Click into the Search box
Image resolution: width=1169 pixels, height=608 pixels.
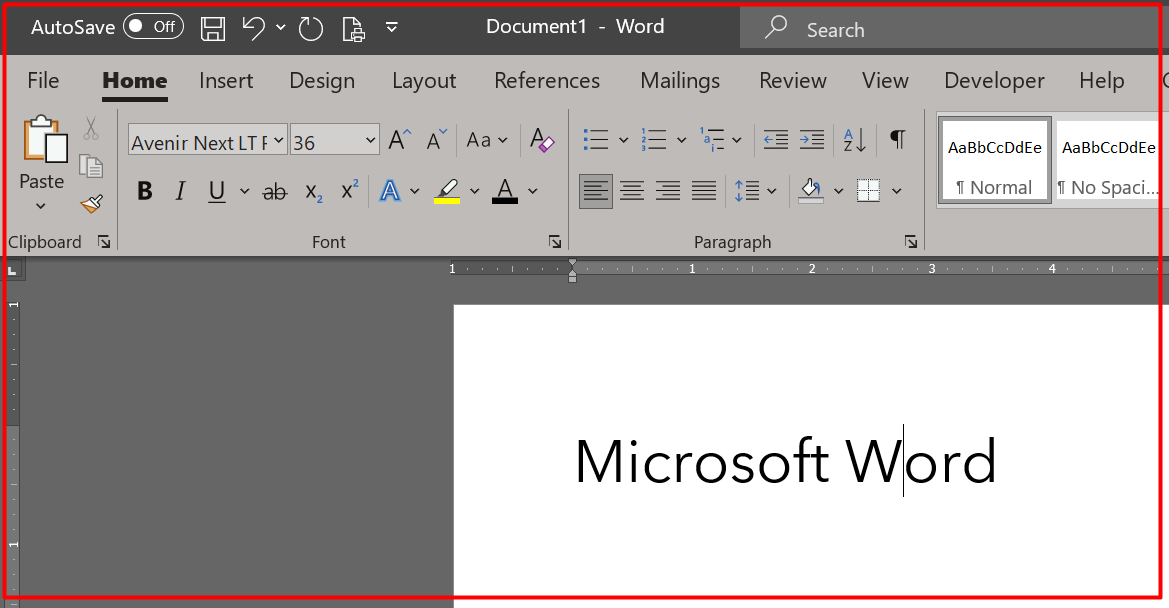pos(954,29)
